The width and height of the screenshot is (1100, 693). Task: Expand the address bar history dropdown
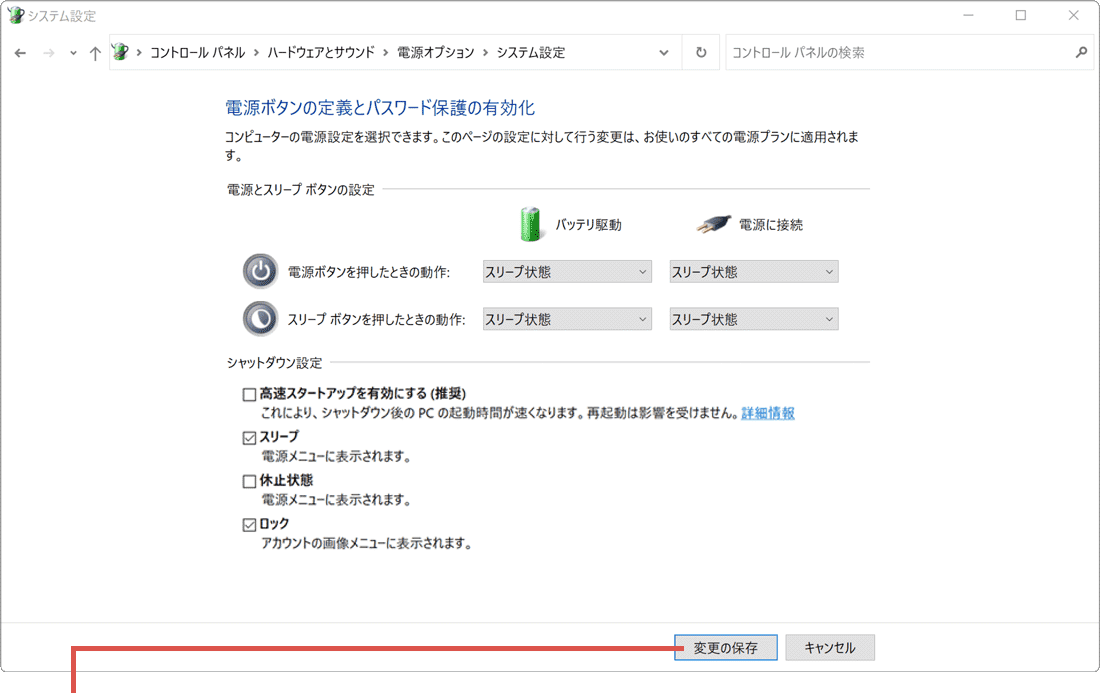click(665, 53)
